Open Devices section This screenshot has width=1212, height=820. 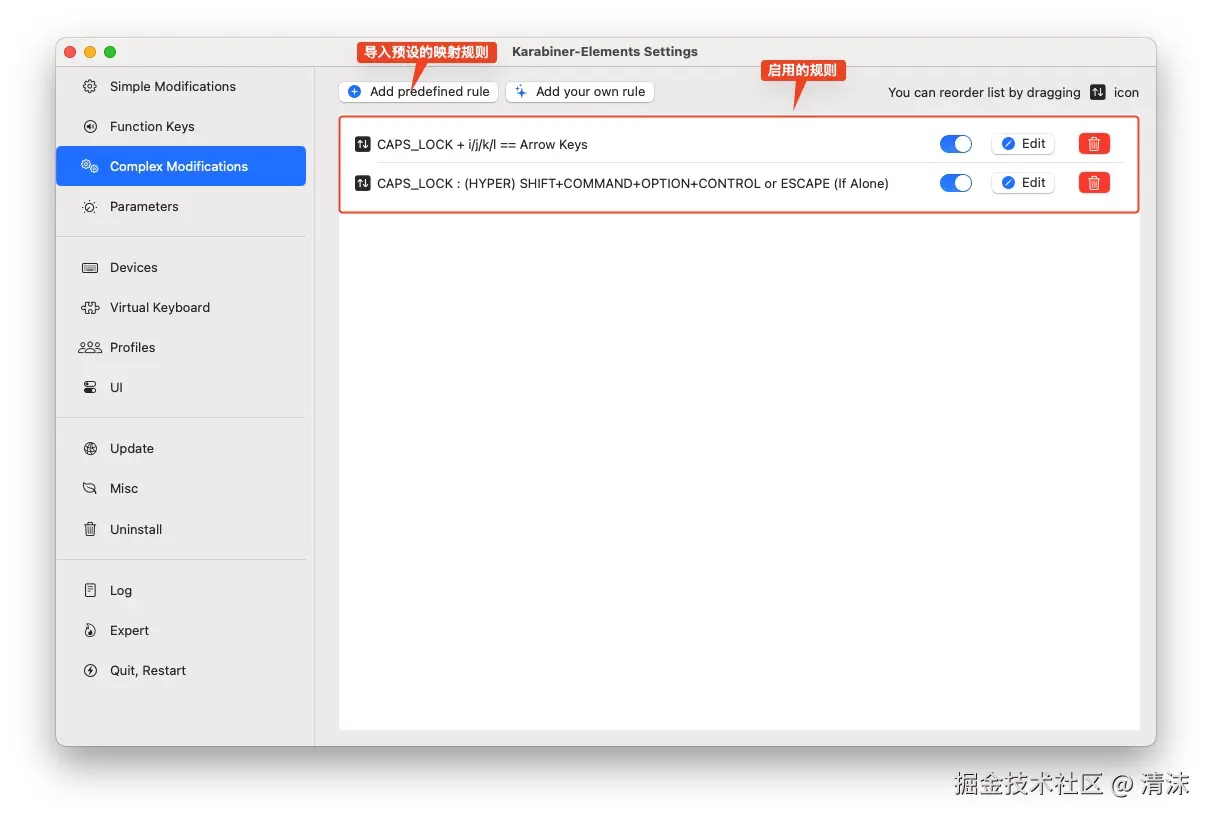(181, 268)
